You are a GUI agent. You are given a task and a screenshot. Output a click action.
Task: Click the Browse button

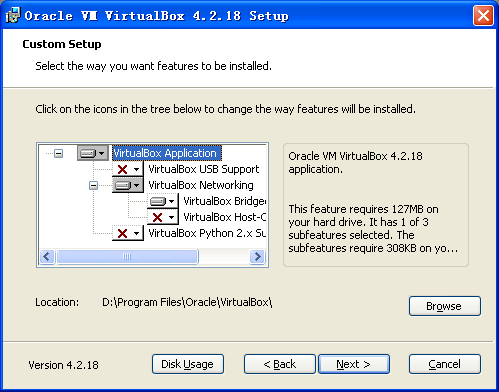[x=445, y=306]
